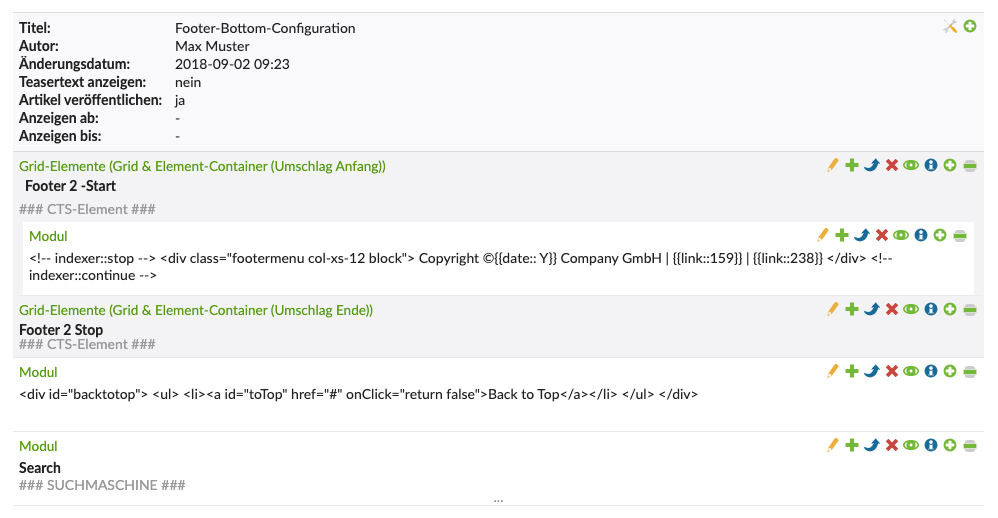Click the green plus on the footermenu module row

(x=842, y=235)
